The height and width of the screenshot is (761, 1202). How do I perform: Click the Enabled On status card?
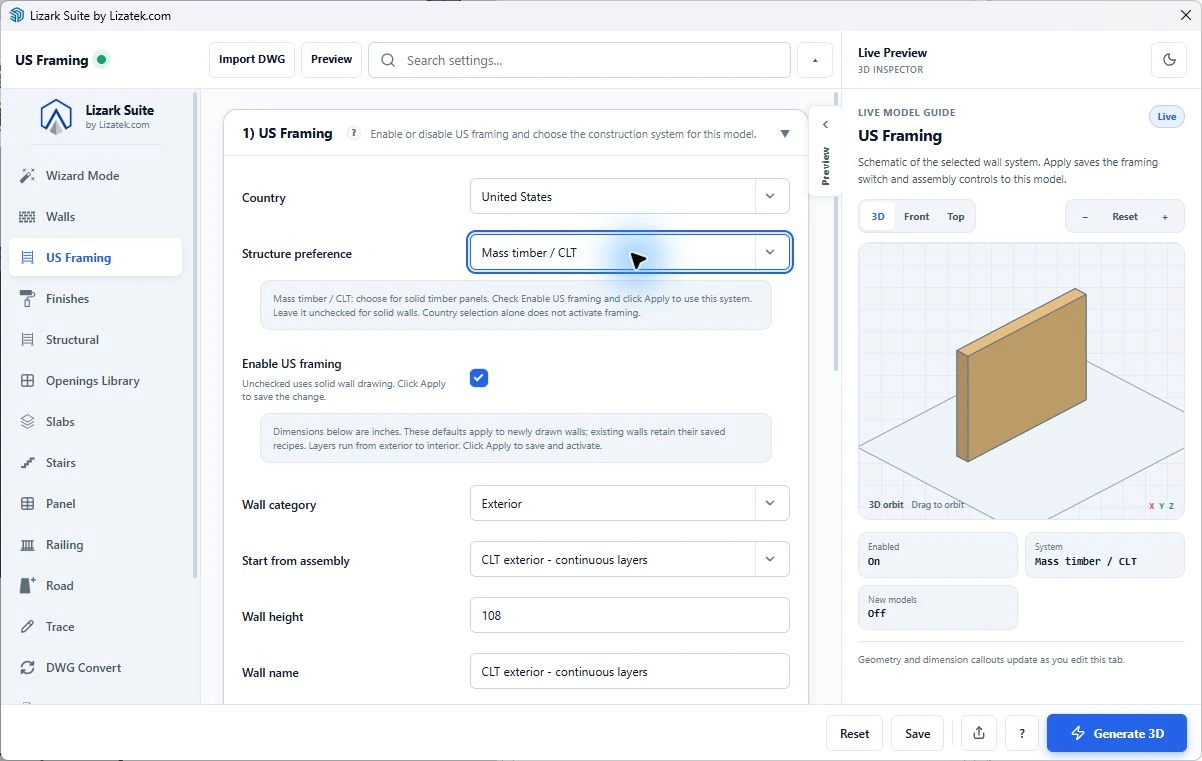[937, 555]
